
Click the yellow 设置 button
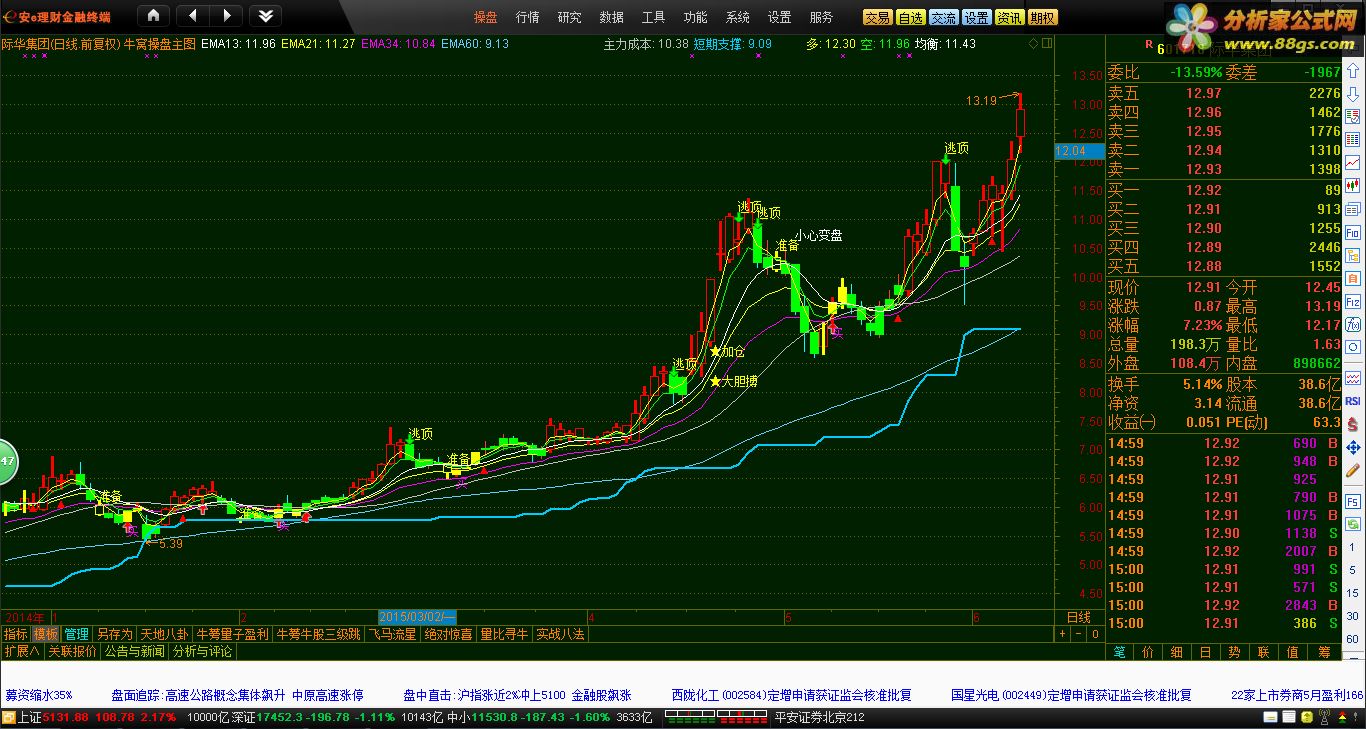pos(977,18)
